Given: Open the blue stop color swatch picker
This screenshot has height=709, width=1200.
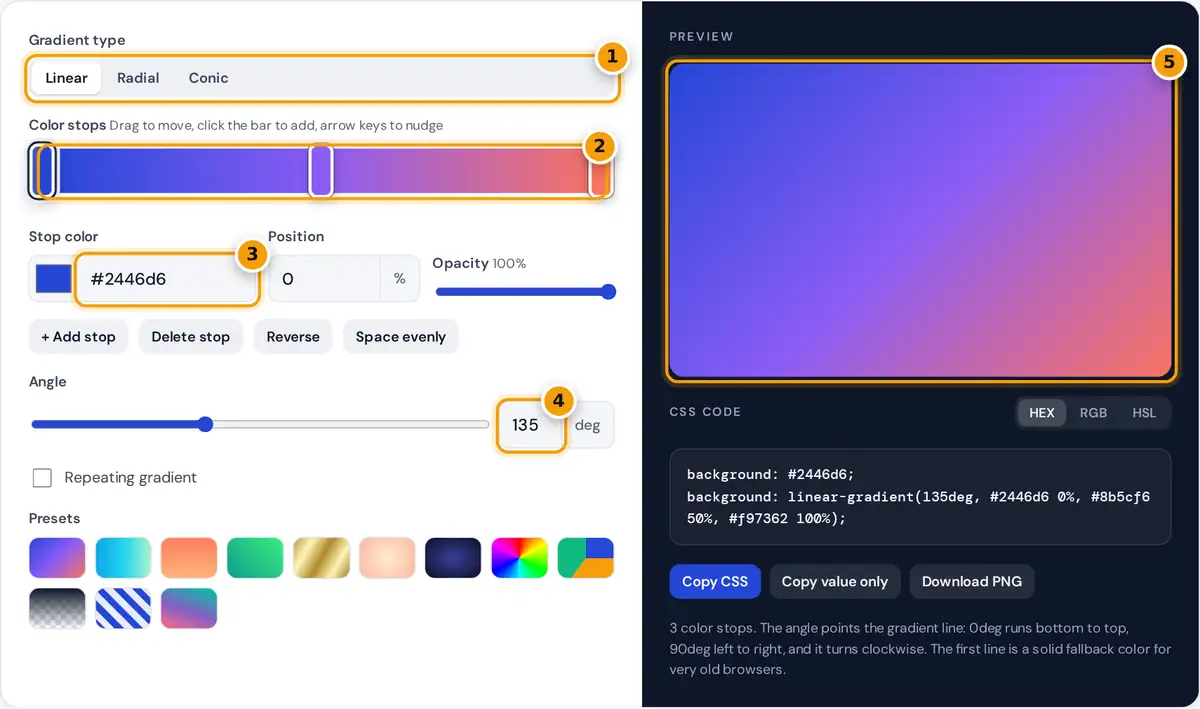Looking at the screenshot, I should (x=53, y=279).
